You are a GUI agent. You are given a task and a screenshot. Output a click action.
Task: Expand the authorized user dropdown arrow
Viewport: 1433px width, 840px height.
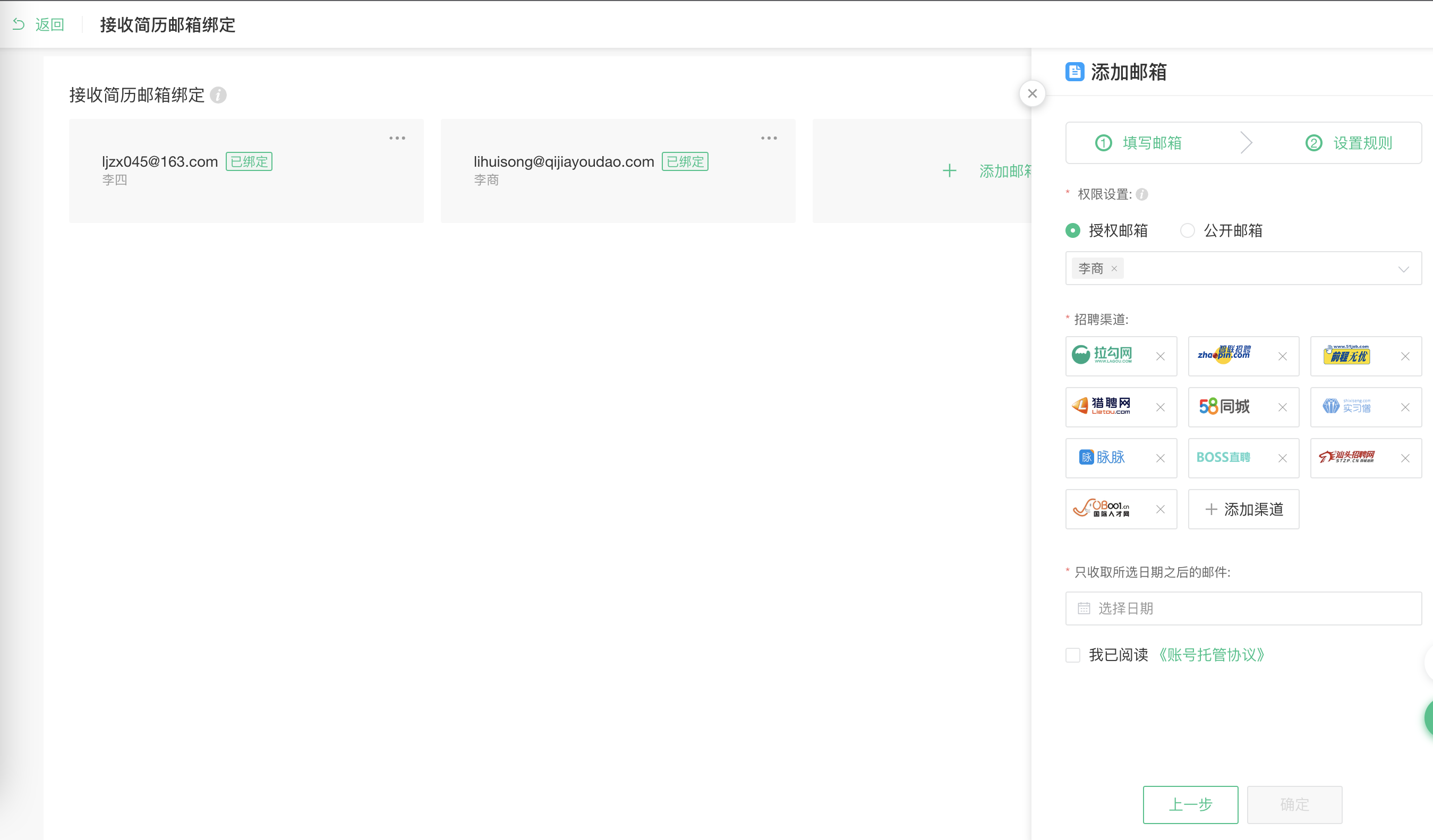tap(1403, 269)
